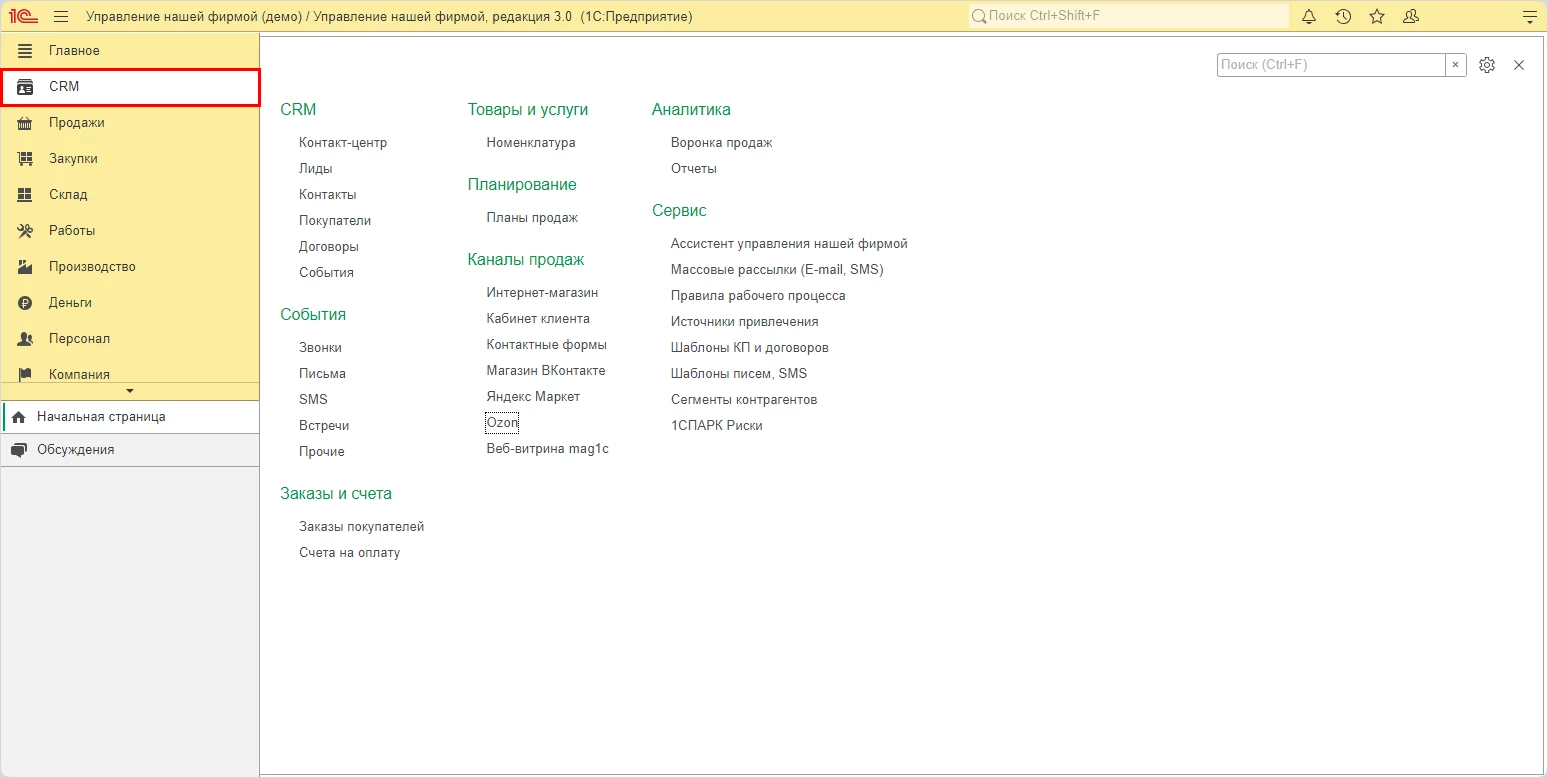This screenshot has height=778, width=1548.
Task: Open Счета на оплату link
Action: click(349, 553)
